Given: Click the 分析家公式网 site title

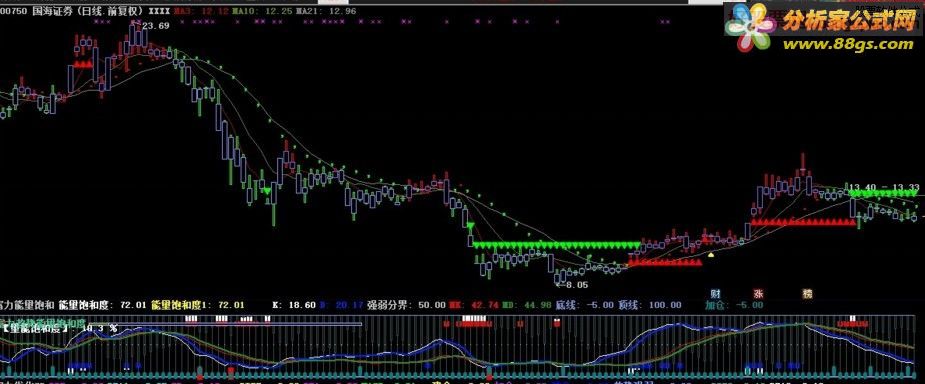Looking at the screenshot, I should [848, 22].
